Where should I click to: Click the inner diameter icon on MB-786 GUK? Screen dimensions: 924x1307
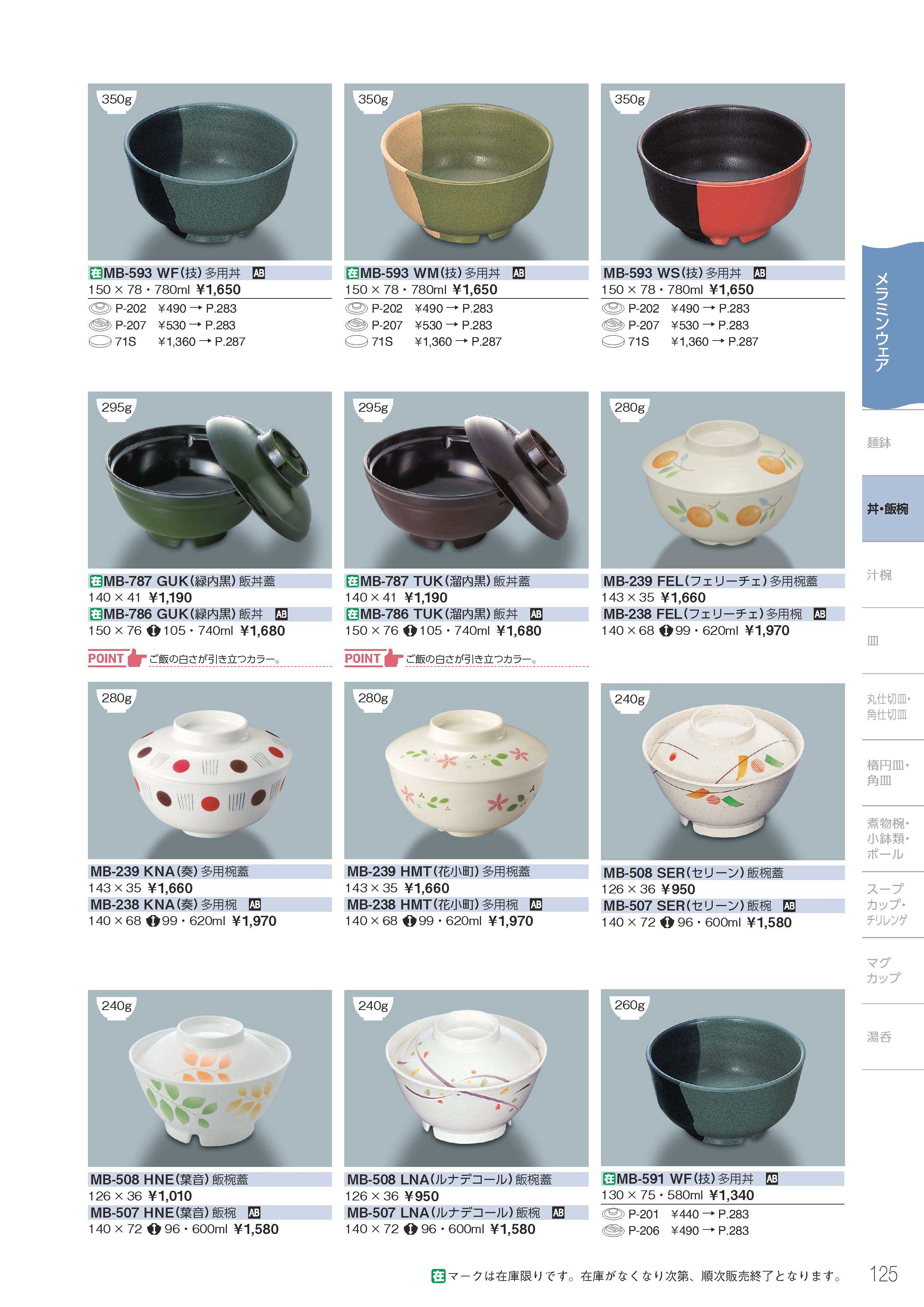[153, 631]
